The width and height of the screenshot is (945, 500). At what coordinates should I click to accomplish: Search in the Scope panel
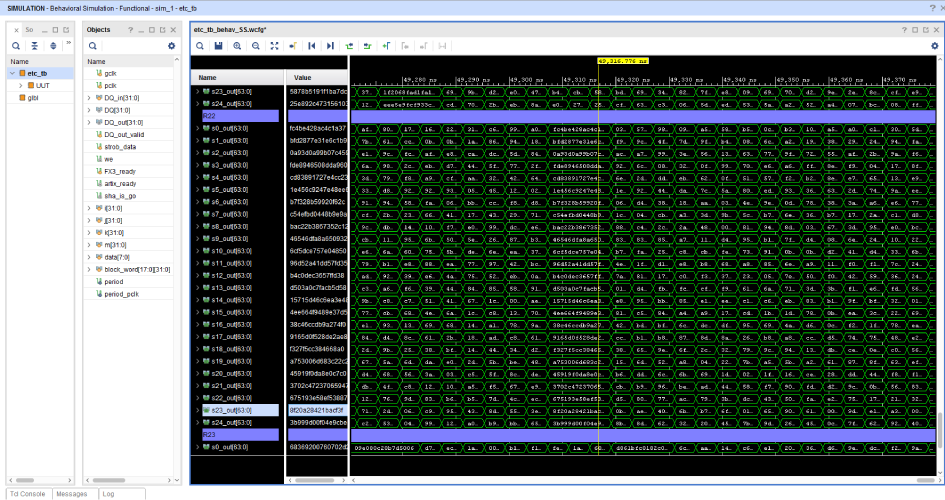point(16,46)
